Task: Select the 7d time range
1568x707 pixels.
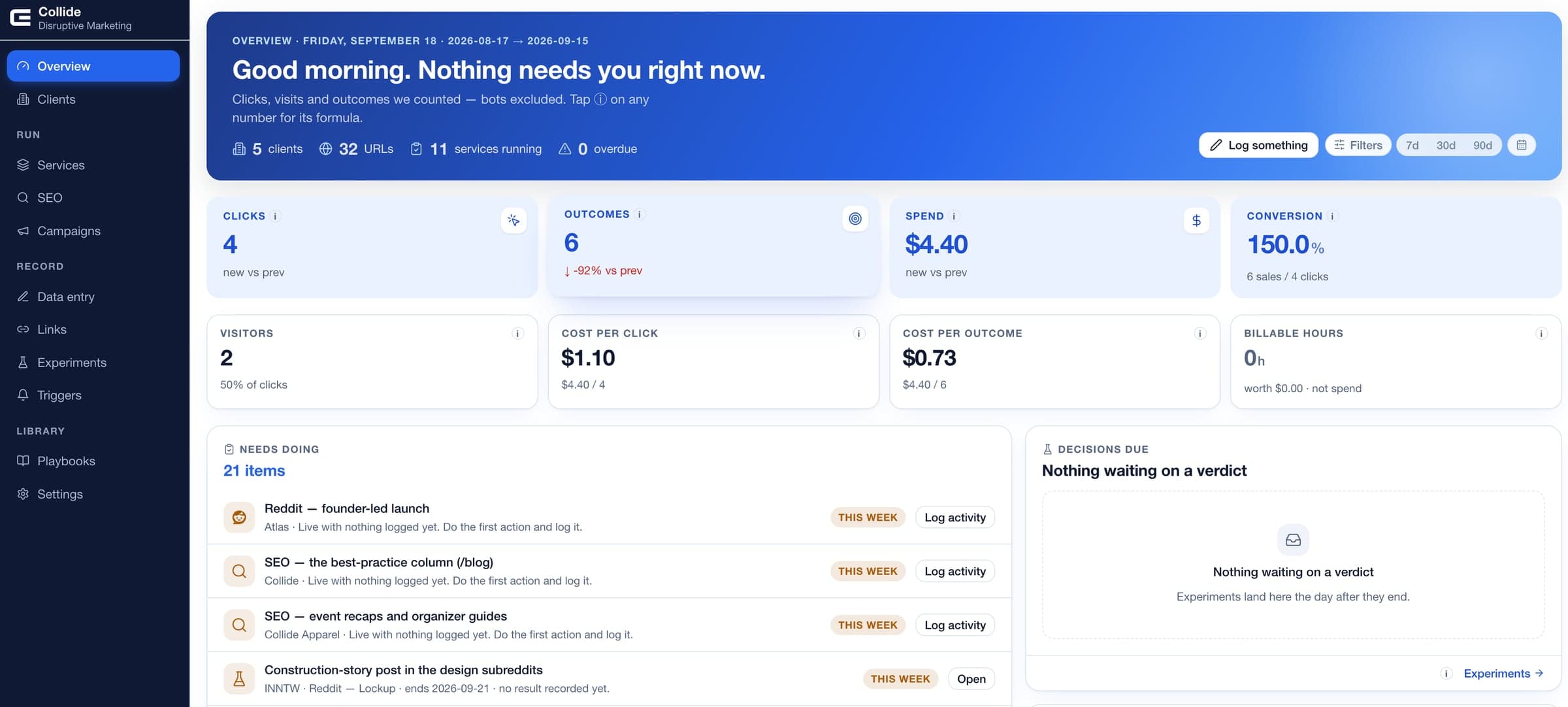Action: click(x=1412, y=145)
